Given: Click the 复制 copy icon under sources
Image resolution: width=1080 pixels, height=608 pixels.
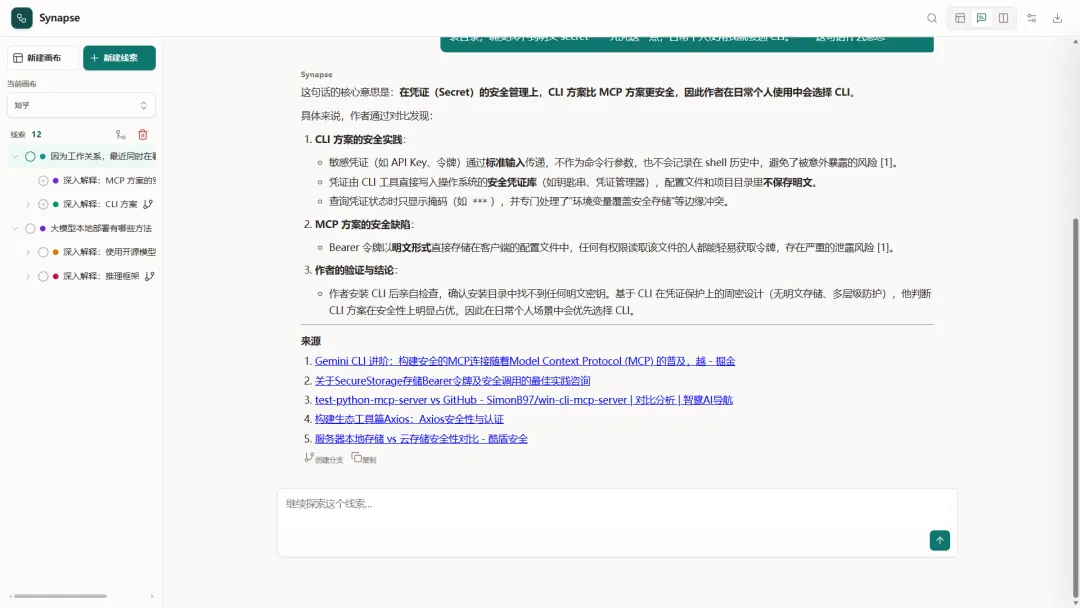Looking at the screenshot, I should click(x=356, y=458).
